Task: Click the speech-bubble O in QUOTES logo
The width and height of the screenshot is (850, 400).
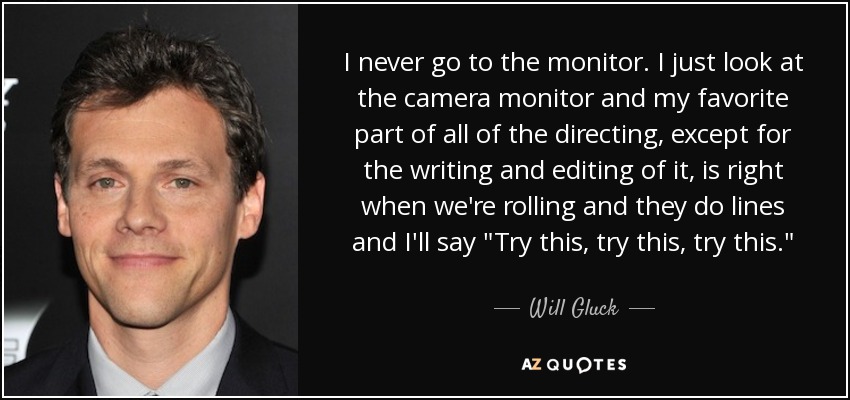Action: (x=585, y=365)
